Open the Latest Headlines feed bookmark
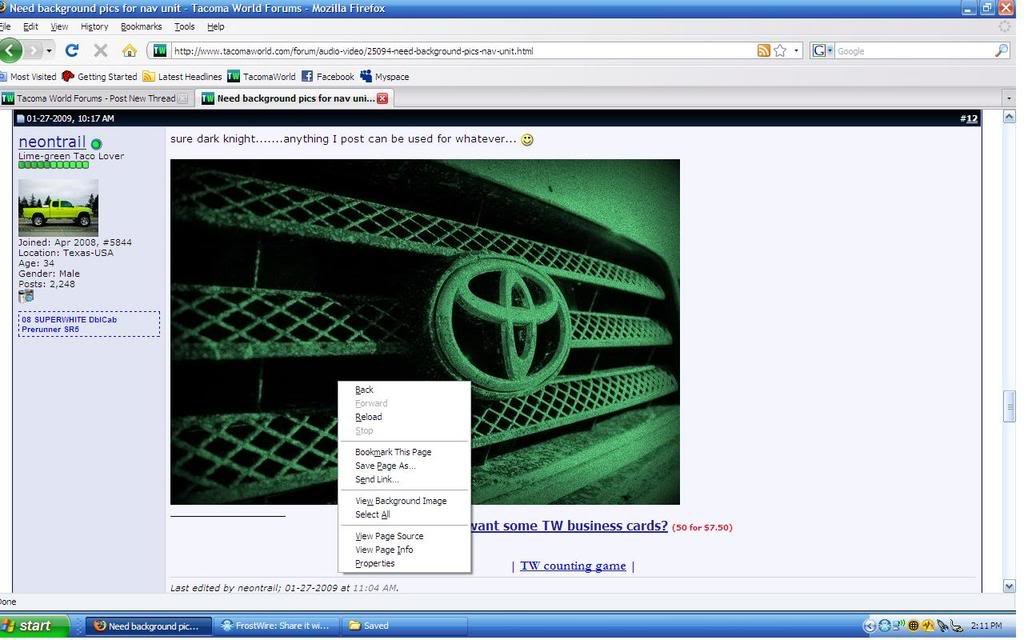 pos(182,76)
